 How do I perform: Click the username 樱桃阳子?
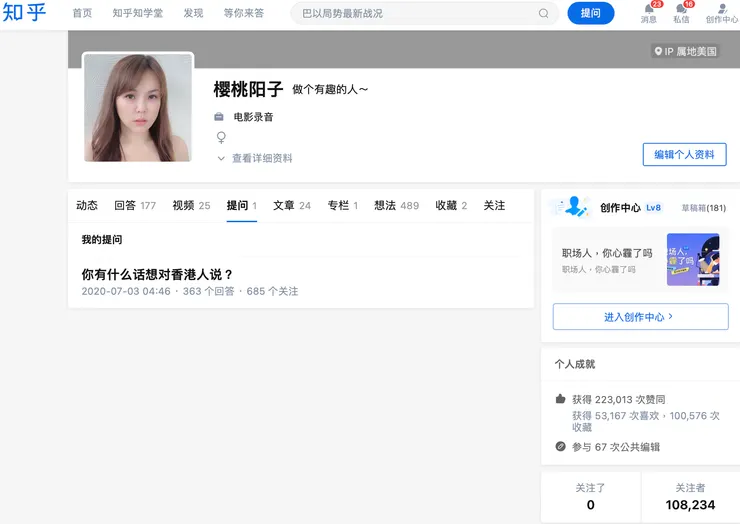[248, 89]
